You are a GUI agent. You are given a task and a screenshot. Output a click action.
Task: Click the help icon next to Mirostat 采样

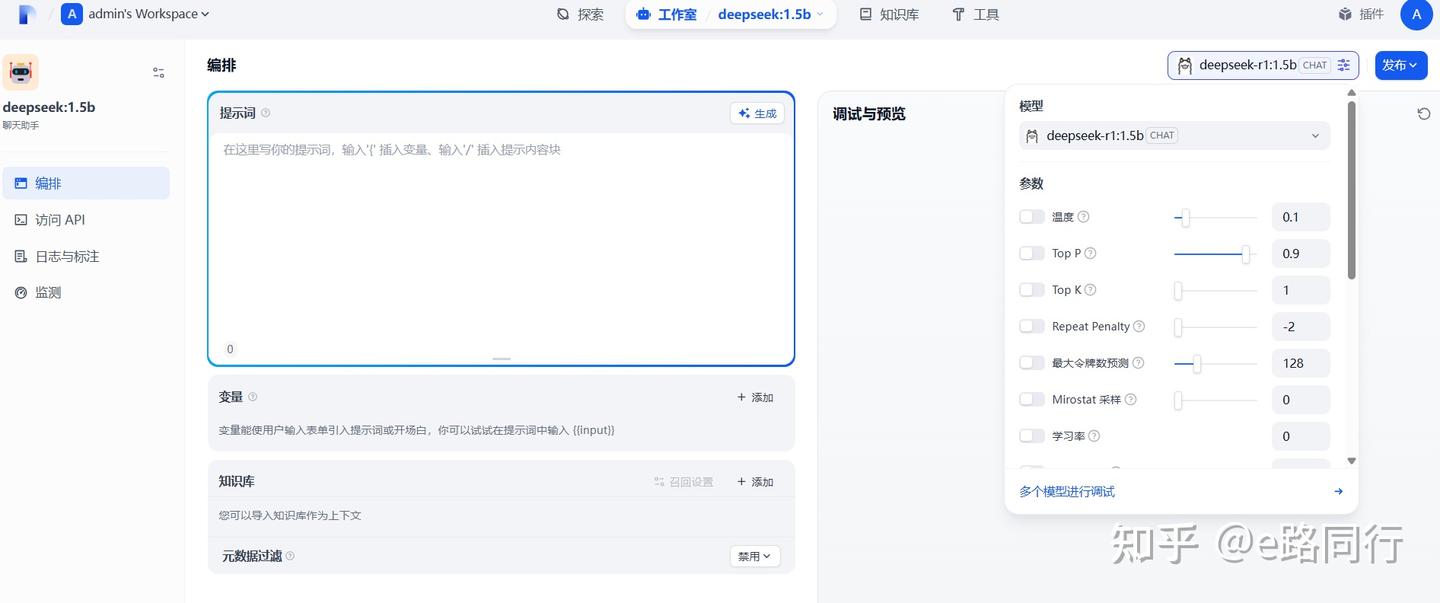coord(1131,399)
